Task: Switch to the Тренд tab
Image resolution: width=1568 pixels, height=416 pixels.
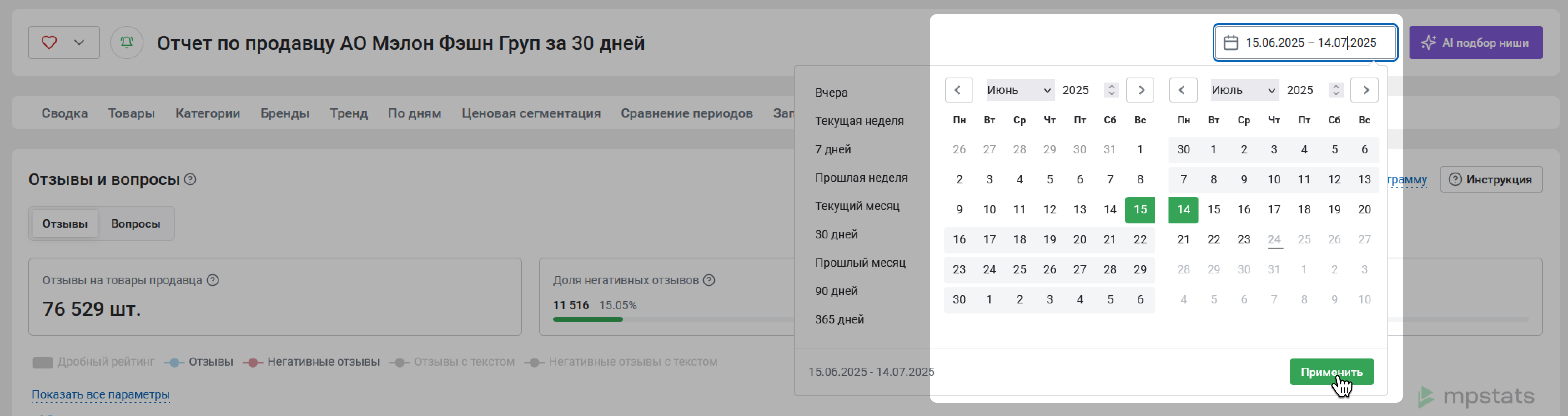Action: (x=349, y=113)
